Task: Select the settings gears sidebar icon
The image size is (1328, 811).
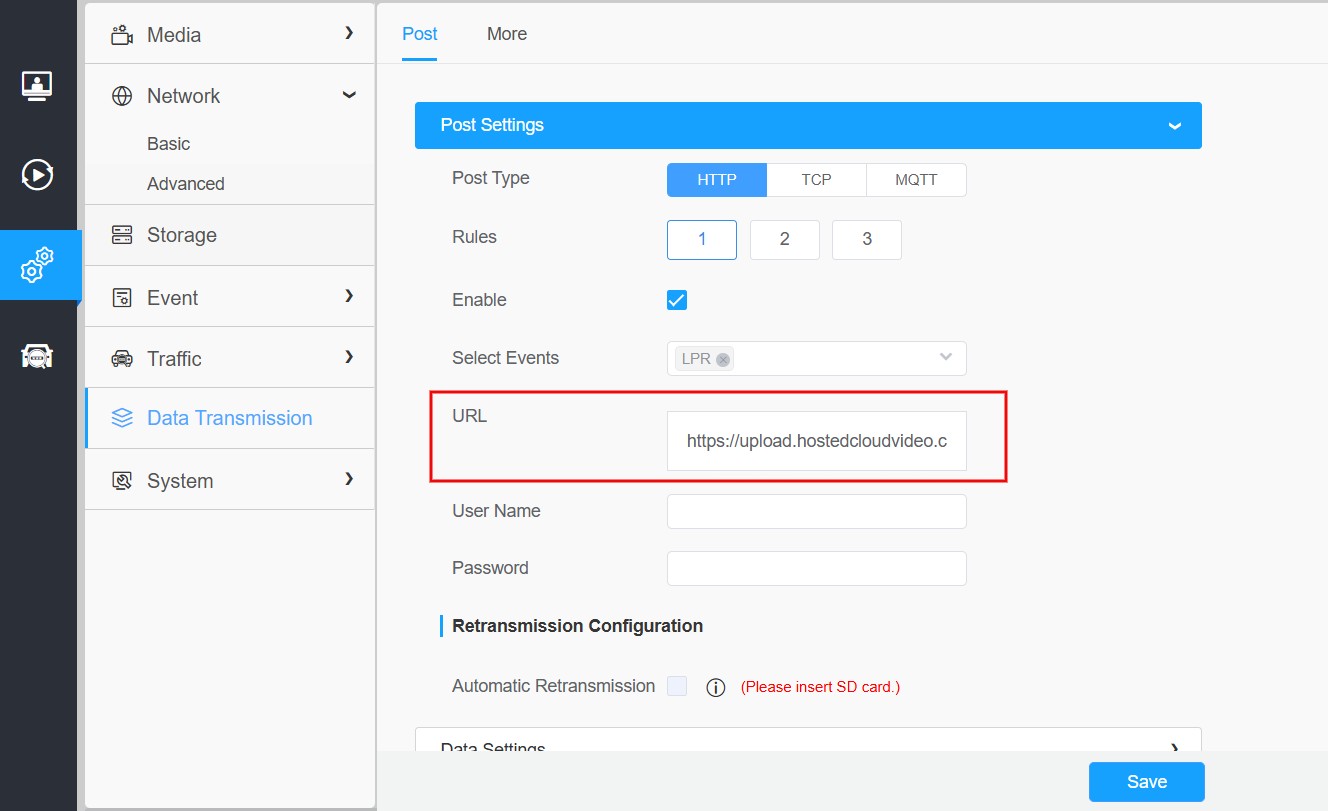Action: pos(37,265)
